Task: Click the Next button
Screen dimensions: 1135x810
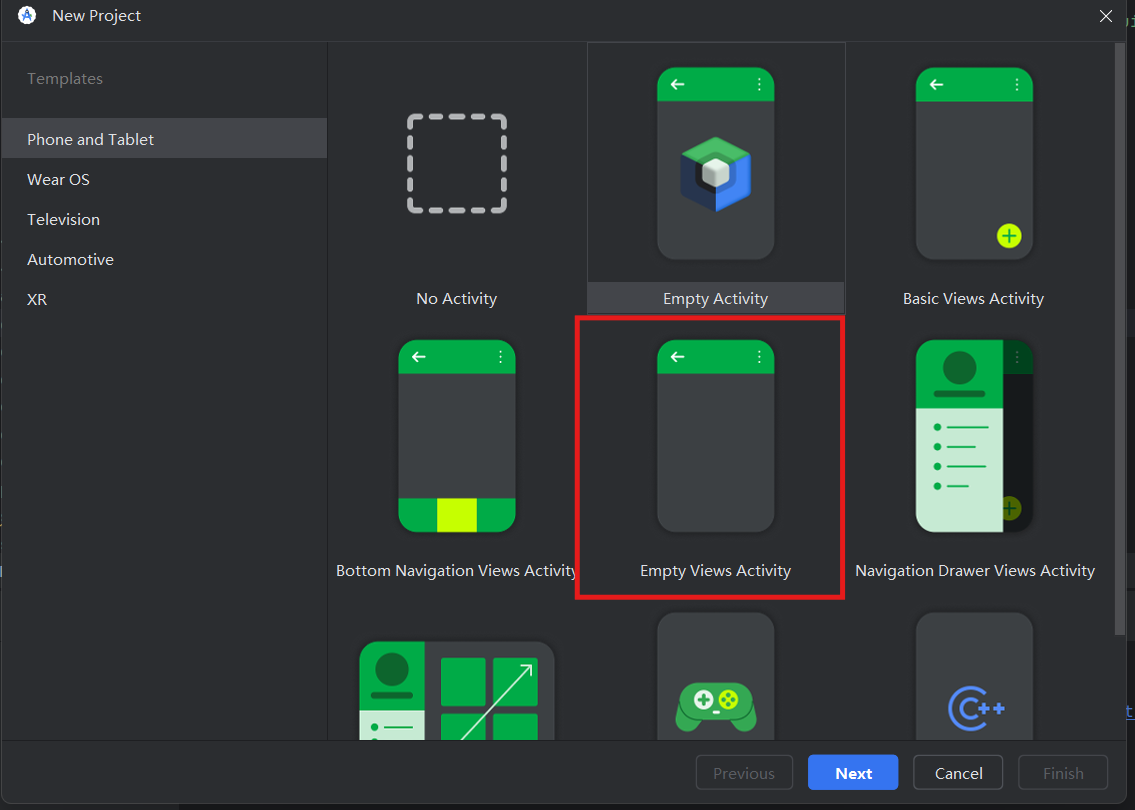Action: pyautogui.click(x=853, y=773)
